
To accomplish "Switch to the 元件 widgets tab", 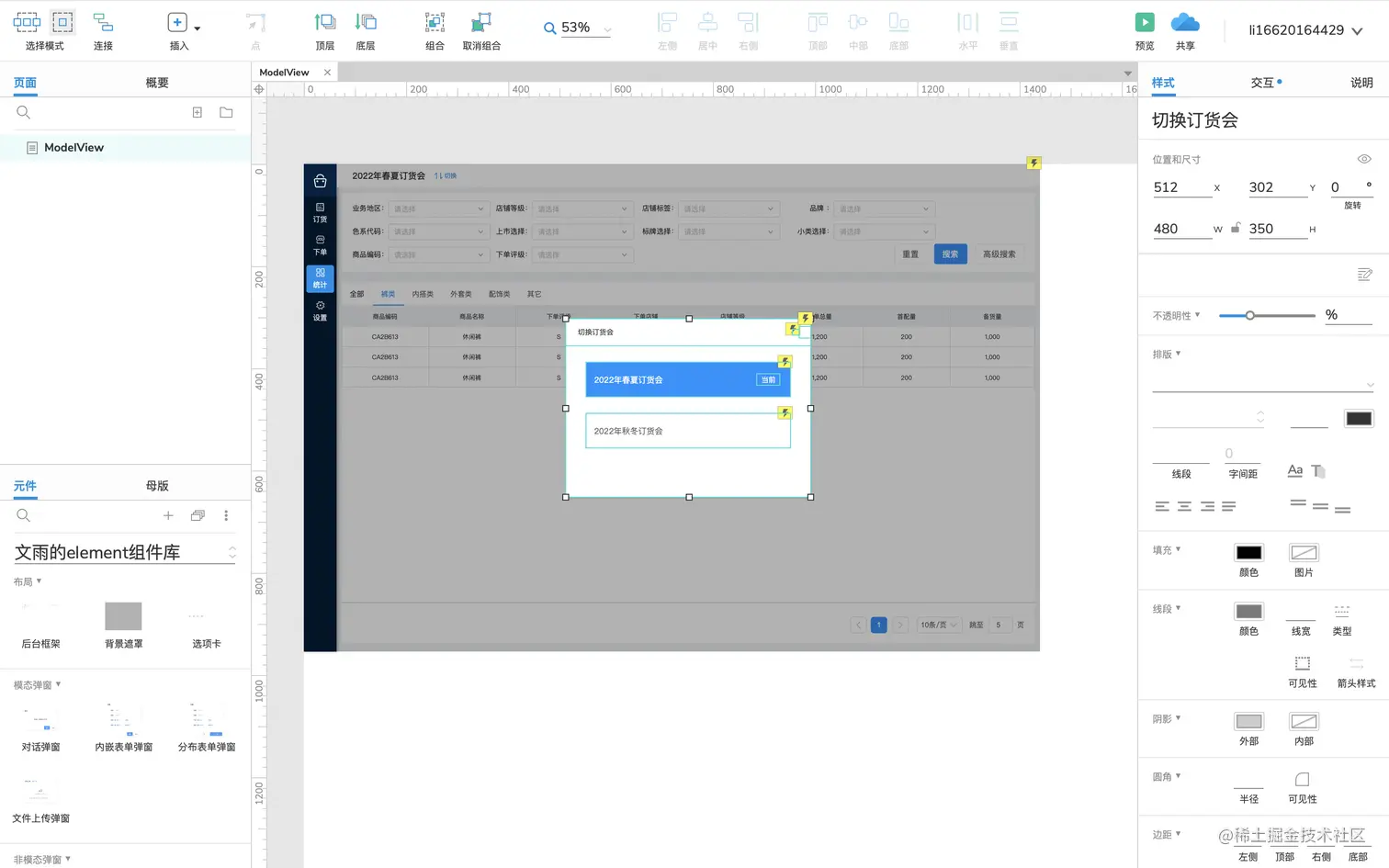I will [x=25, y=486].
